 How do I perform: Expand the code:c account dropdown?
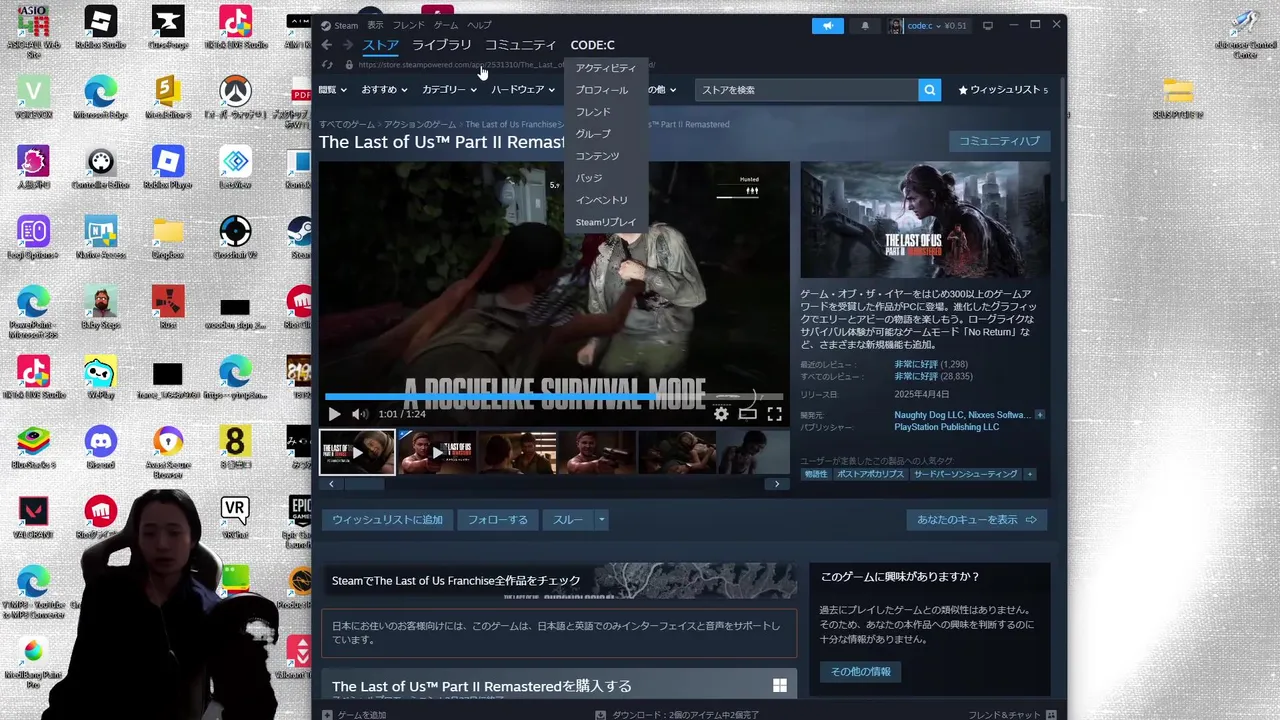point(928,26)
